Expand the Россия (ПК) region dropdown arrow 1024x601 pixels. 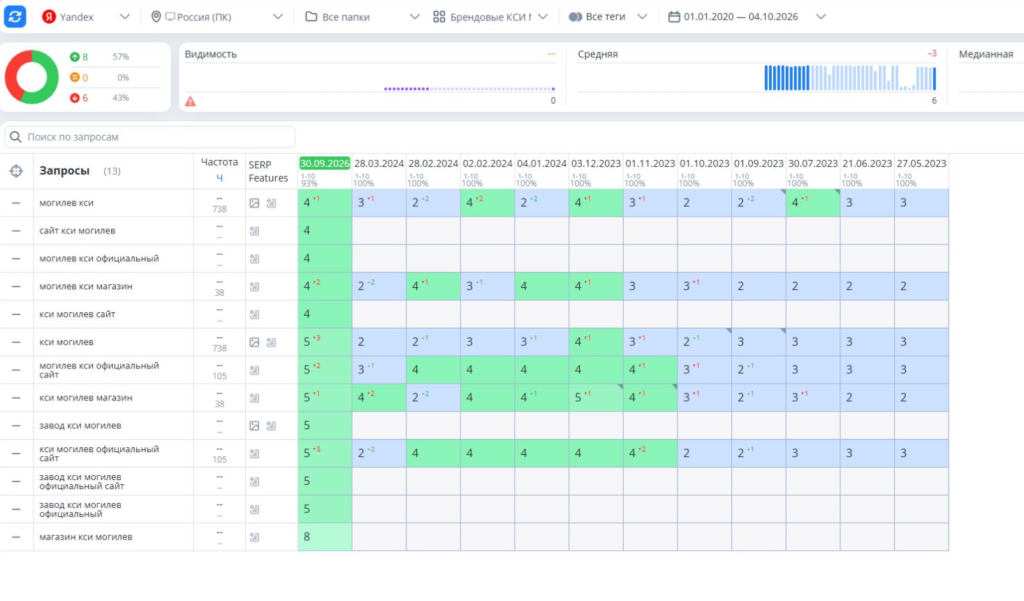coord(278,17)
